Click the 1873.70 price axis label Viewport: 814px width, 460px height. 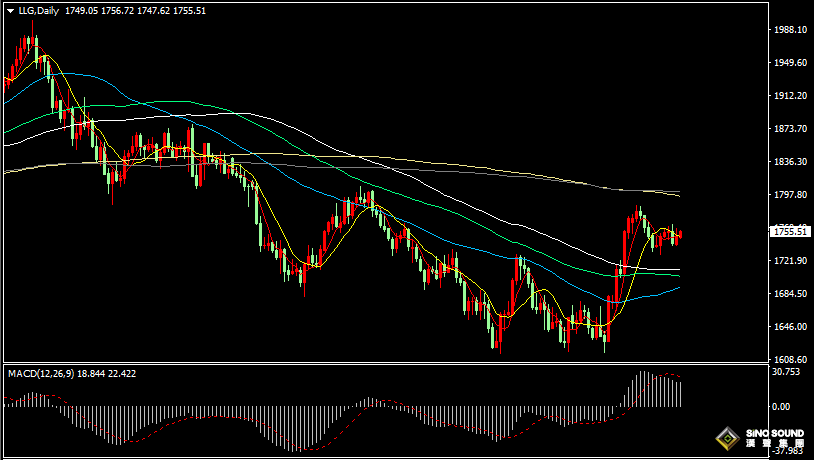[x=790, y=129]
